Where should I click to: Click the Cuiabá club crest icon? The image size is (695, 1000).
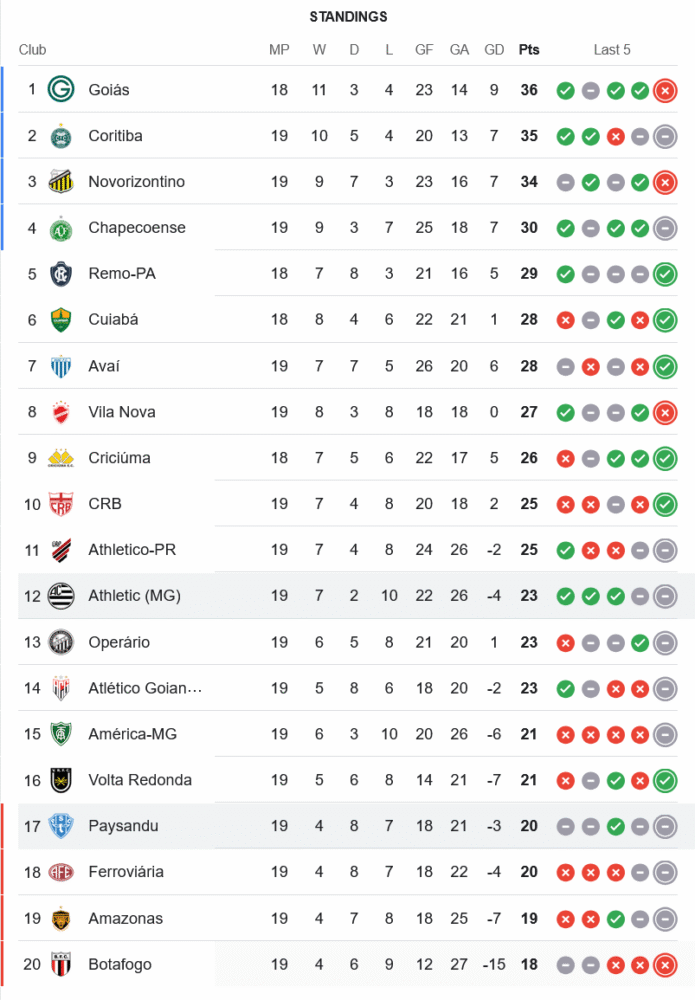61,320
